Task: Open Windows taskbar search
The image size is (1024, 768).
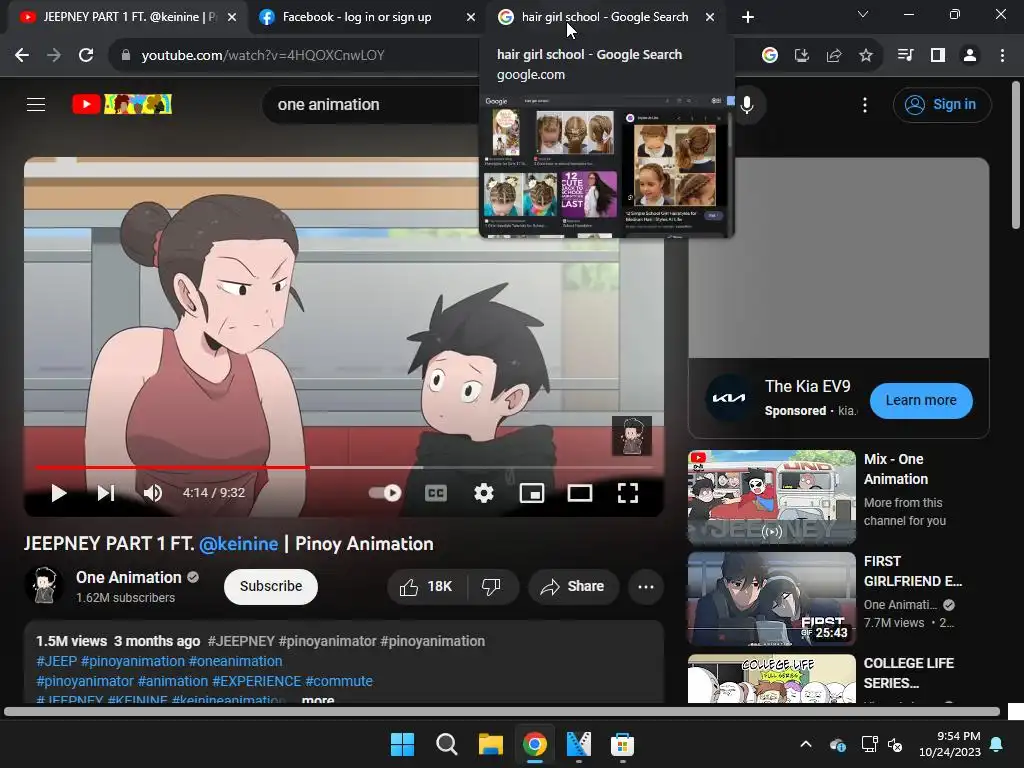Action: point(447,744)
